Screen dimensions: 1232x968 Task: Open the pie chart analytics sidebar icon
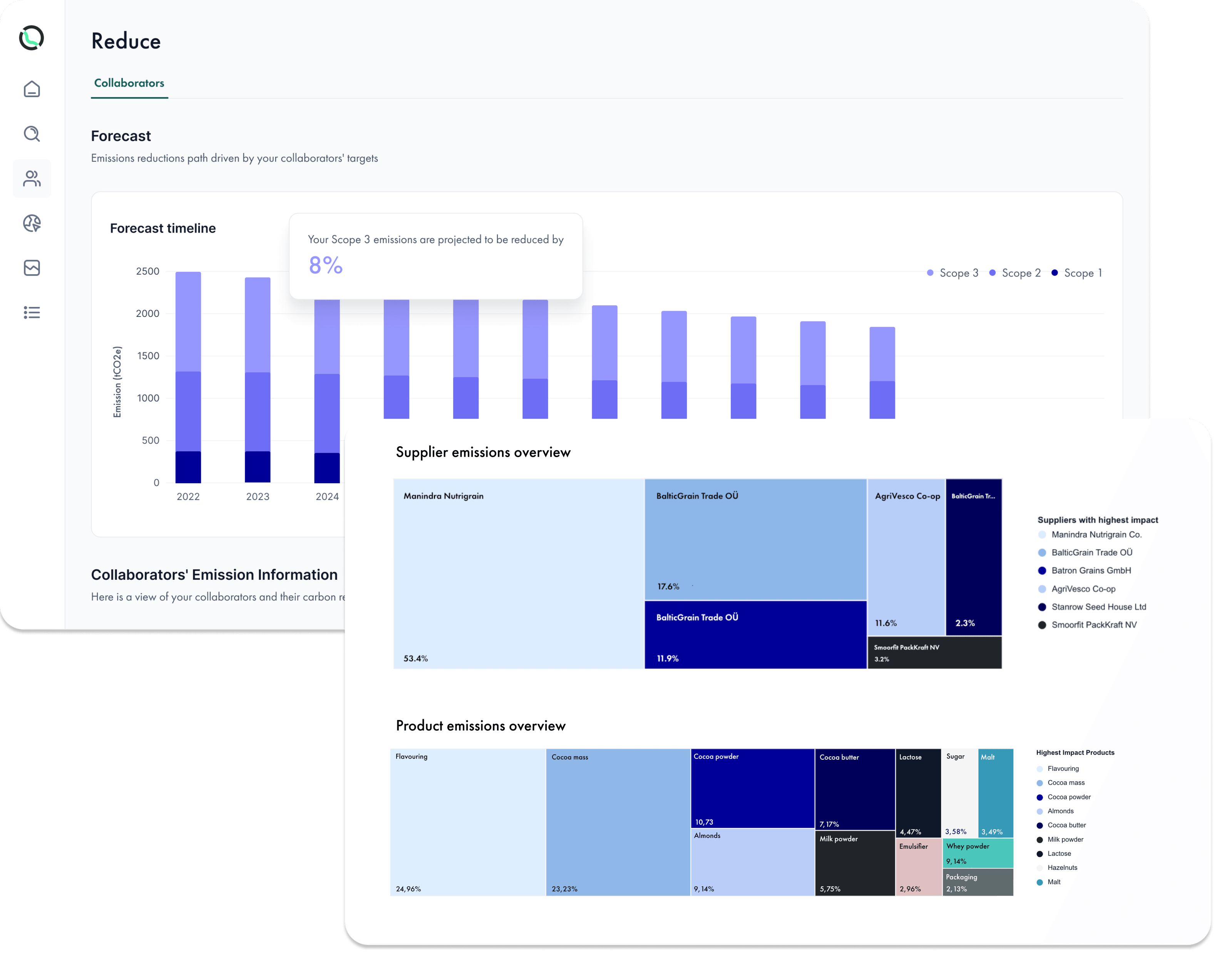[x=32, y=223]
